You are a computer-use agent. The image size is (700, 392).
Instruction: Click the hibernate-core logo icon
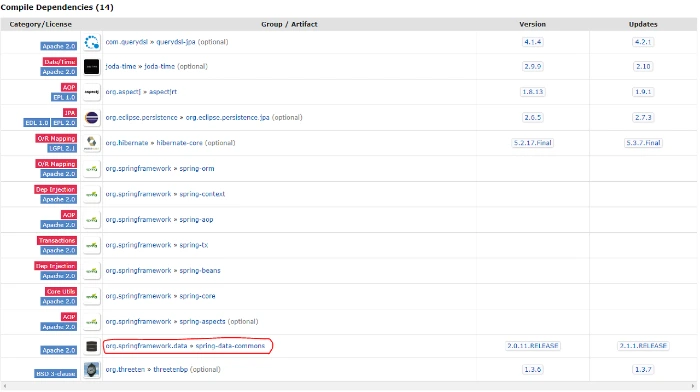coord(92,143)
